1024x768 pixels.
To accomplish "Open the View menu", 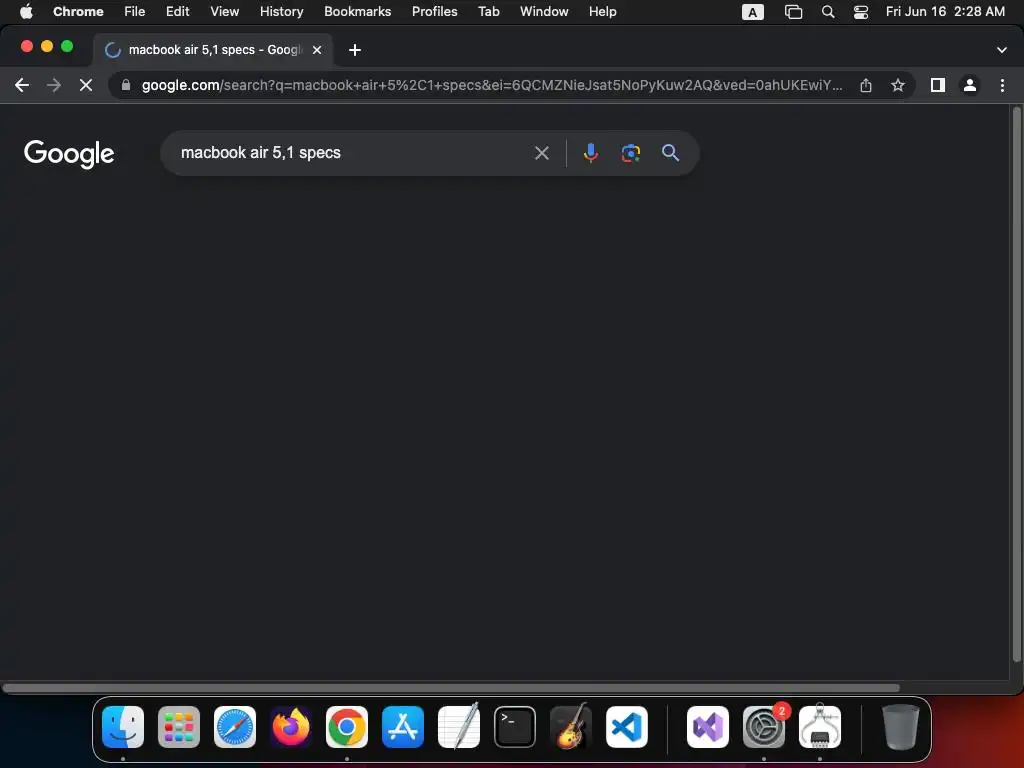I will pos(224,12).
